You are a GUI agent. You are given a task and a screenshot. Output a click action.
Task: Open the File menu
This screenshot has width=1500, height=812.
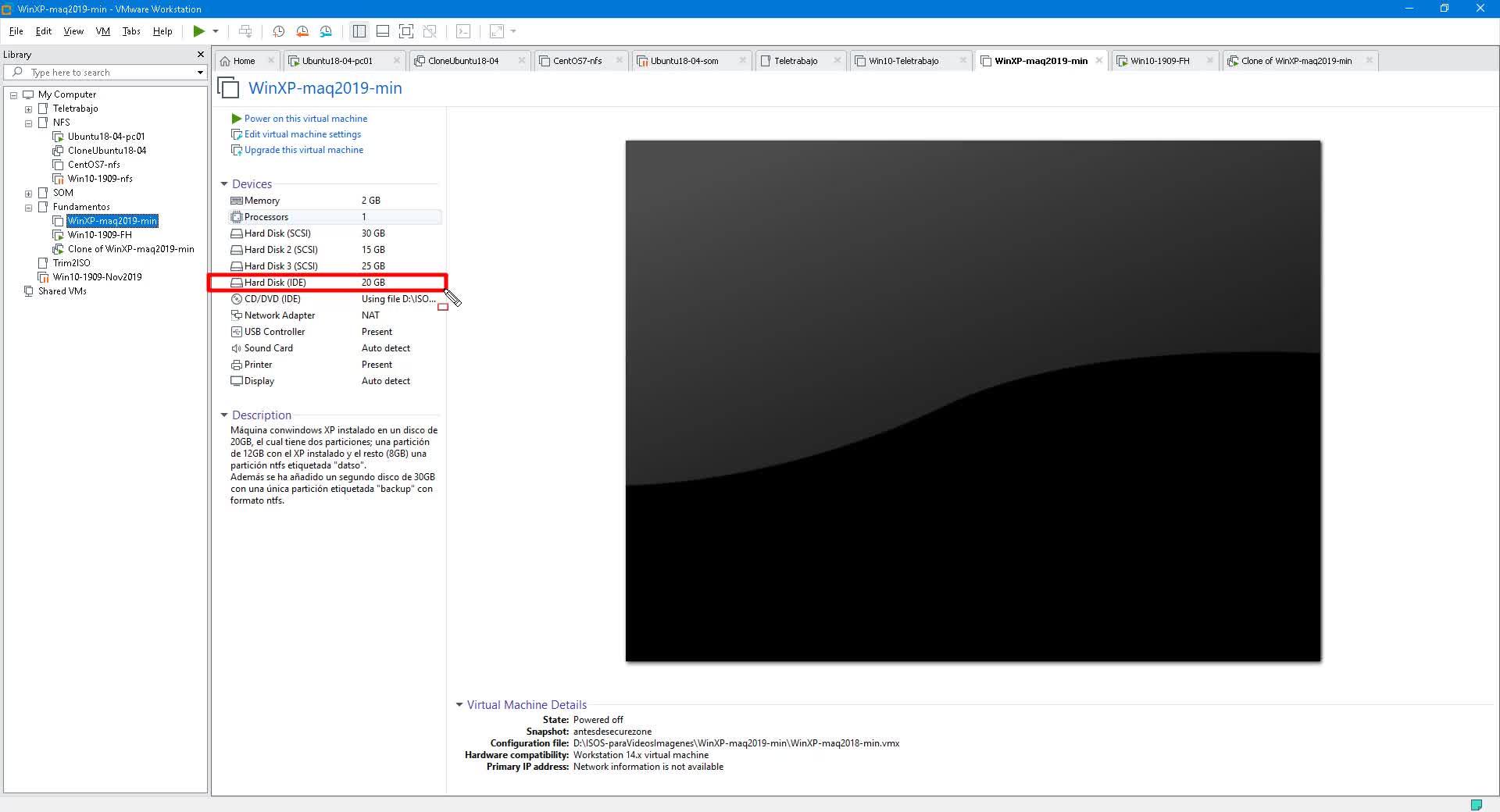click(16, 31)
